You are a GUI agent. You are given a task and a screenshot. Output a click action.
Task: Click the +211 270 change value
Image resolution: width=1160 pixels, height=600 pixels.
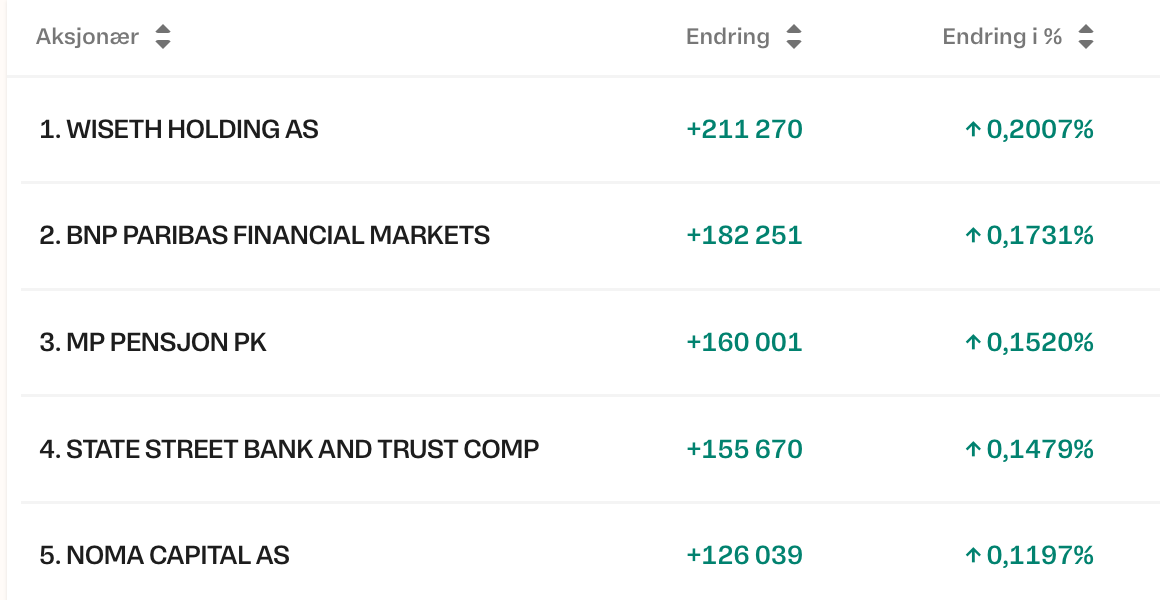[x=744, y=129]
